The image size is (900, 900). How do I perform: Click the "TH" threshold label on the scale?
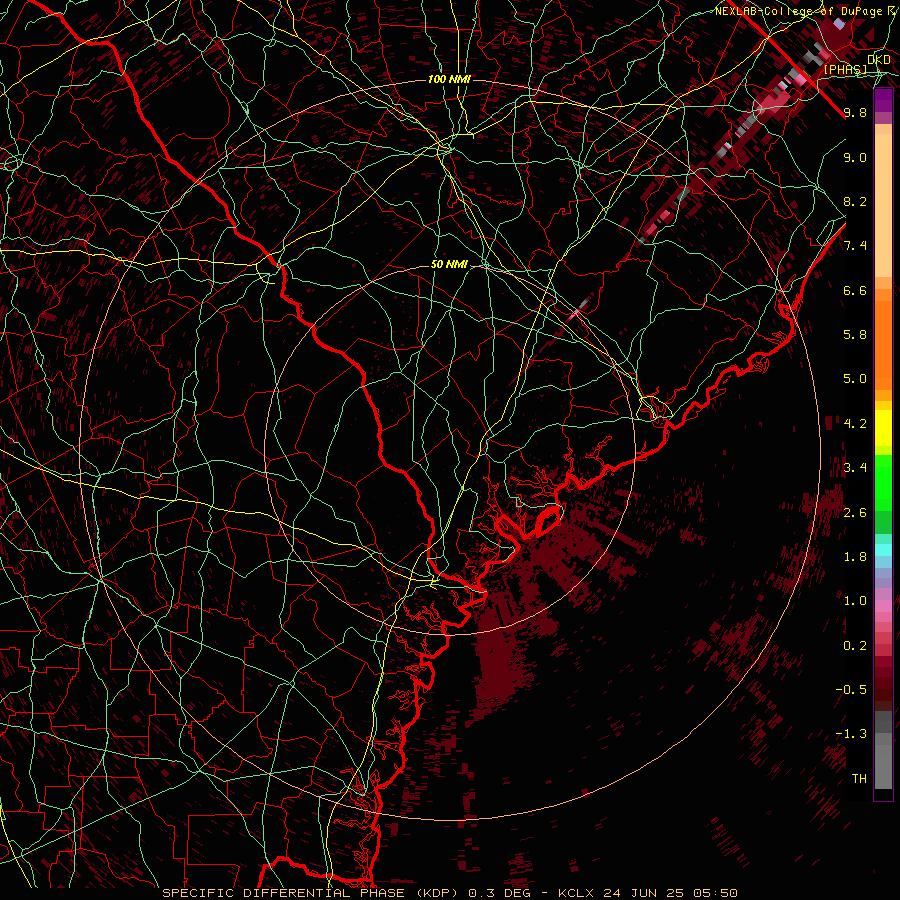point(859,779)
